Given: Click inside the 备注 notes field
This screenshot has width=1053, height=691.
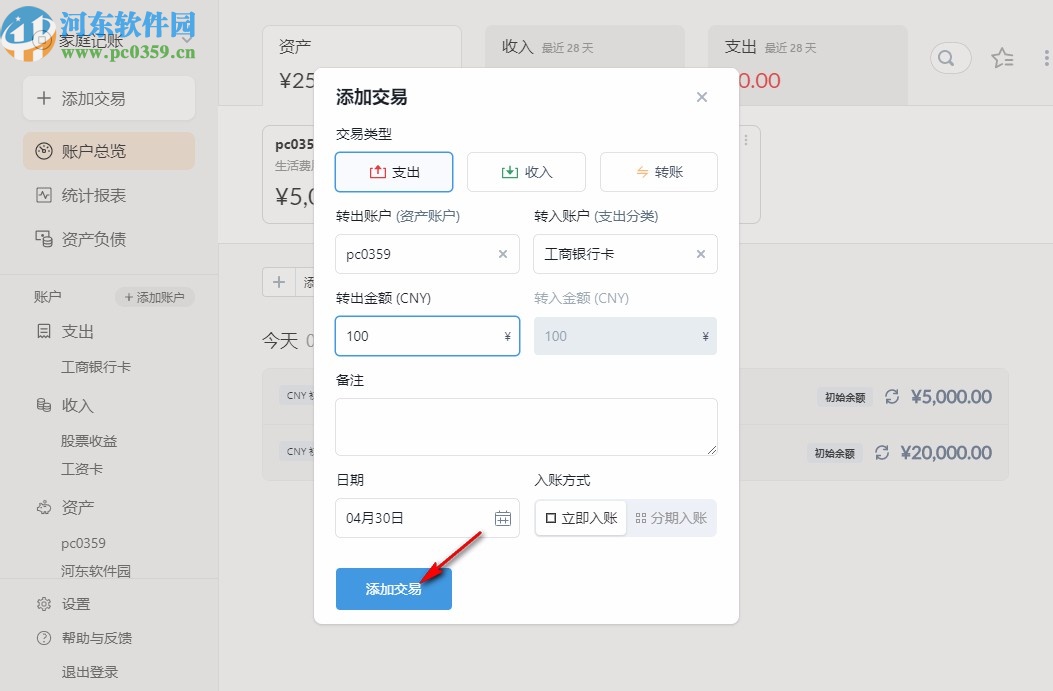Looking at the screenshot, I should (526, 426).
